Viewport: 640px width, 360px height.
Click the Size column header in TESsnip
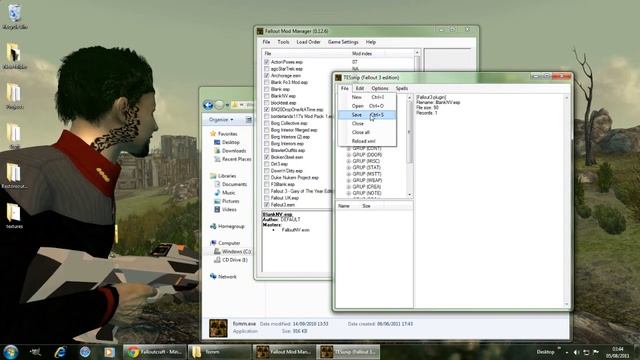click(x=366, y=206)
